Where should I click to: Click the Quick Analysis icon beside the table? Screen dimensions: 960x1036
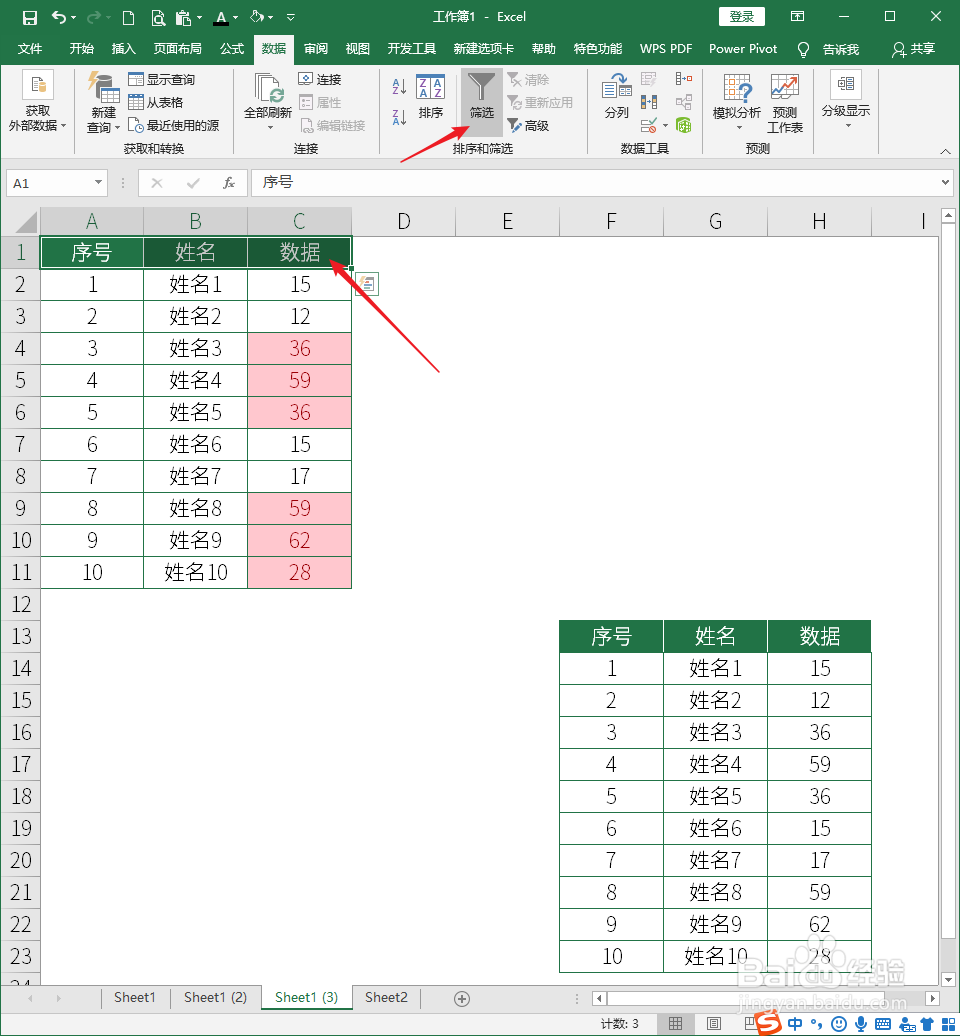(367, 284)
